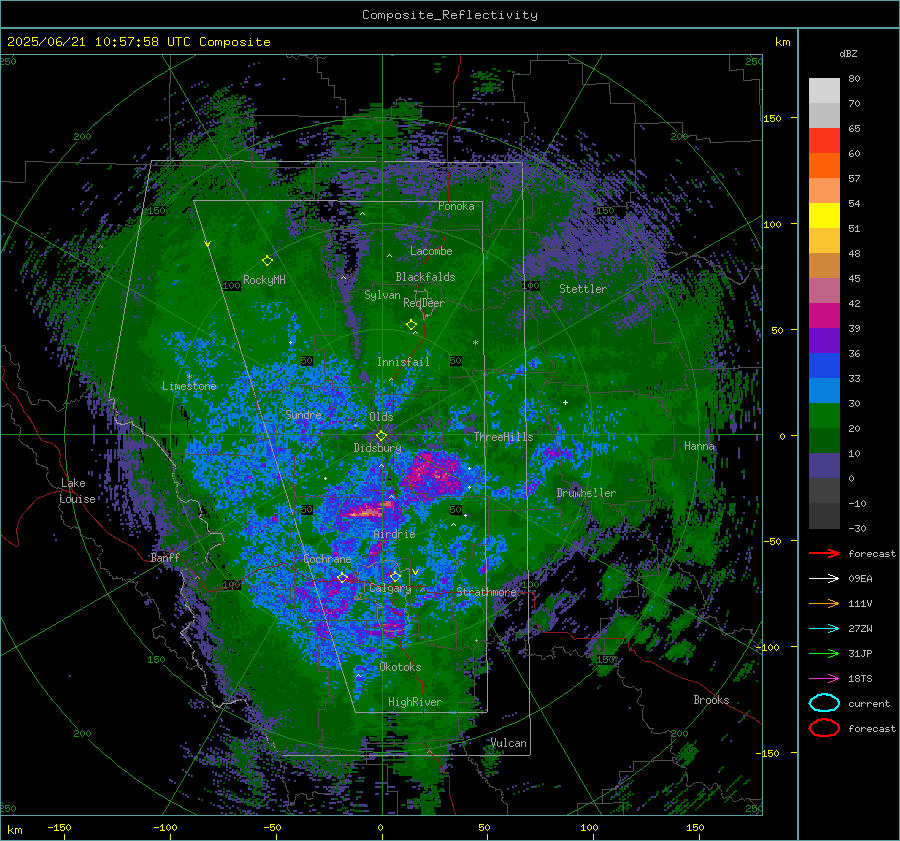Click the yellow diamond marker below Cochrane
900x841 pixels.
click(342, 577)
